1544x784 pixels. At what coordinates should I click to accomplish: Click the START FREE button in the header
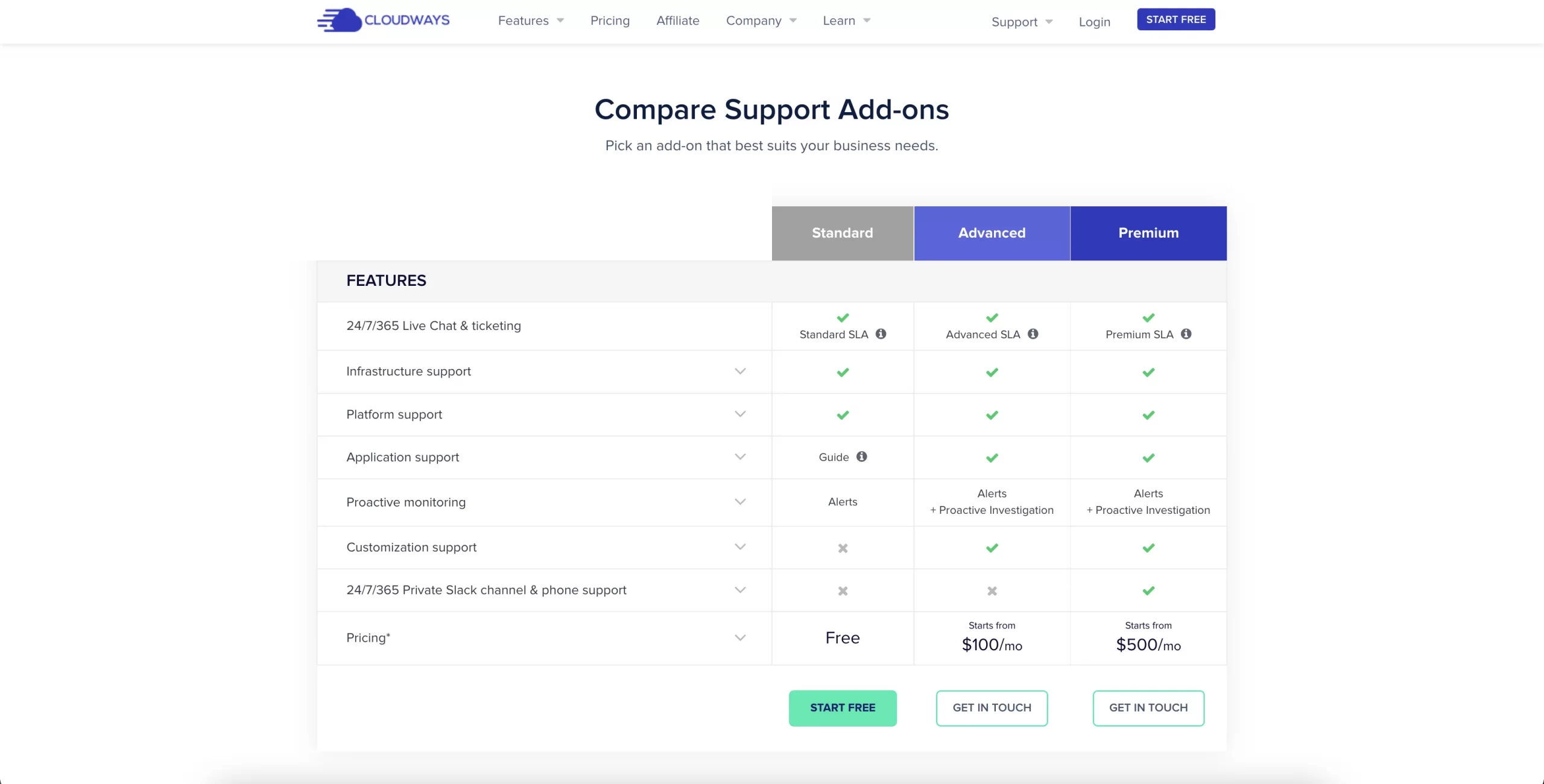(x=1175, y=19)
